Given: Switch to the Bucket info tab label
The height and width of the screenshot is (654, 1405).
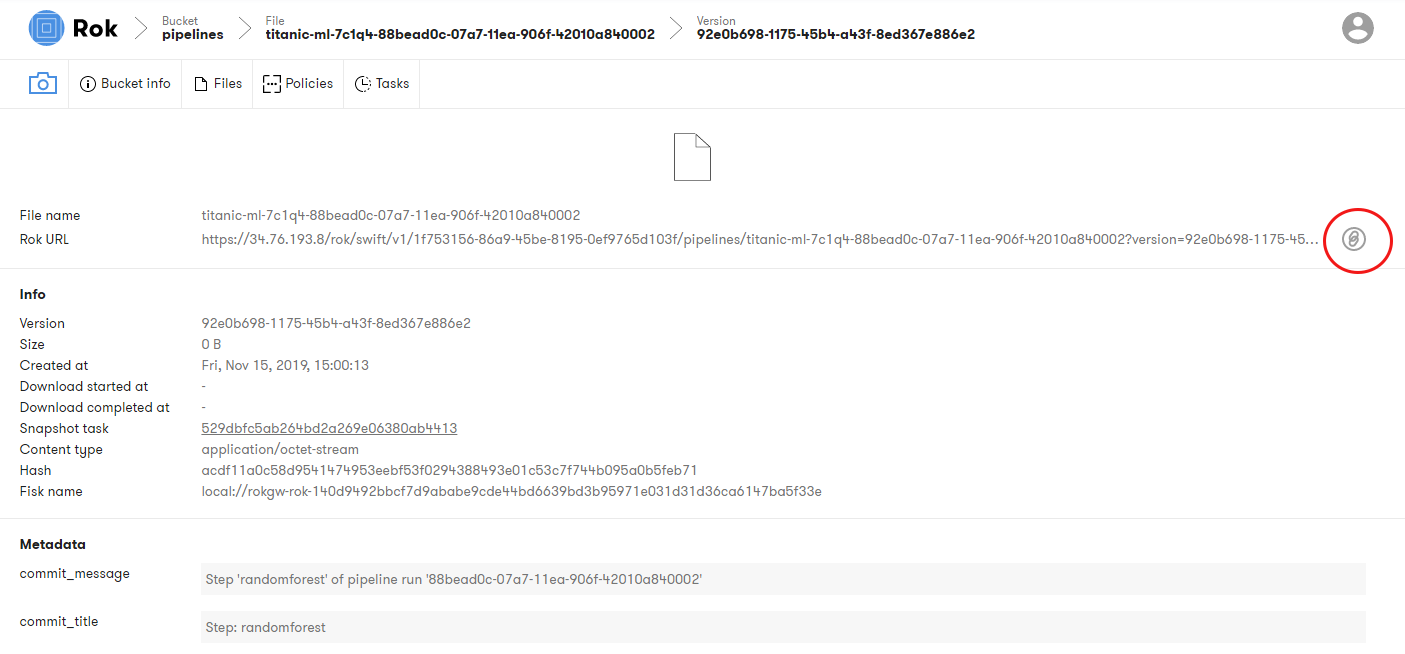Looking at the screenshot, I should pyautogui.click(x=136, y=84).
